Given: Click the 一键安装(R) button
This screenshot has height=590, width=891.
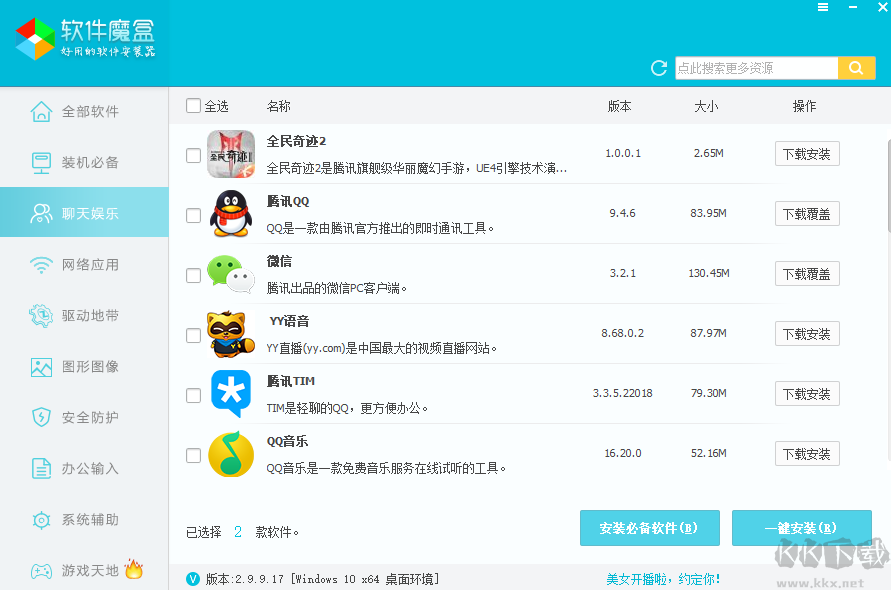Looking at the screenshot, I should coord(802,528).
